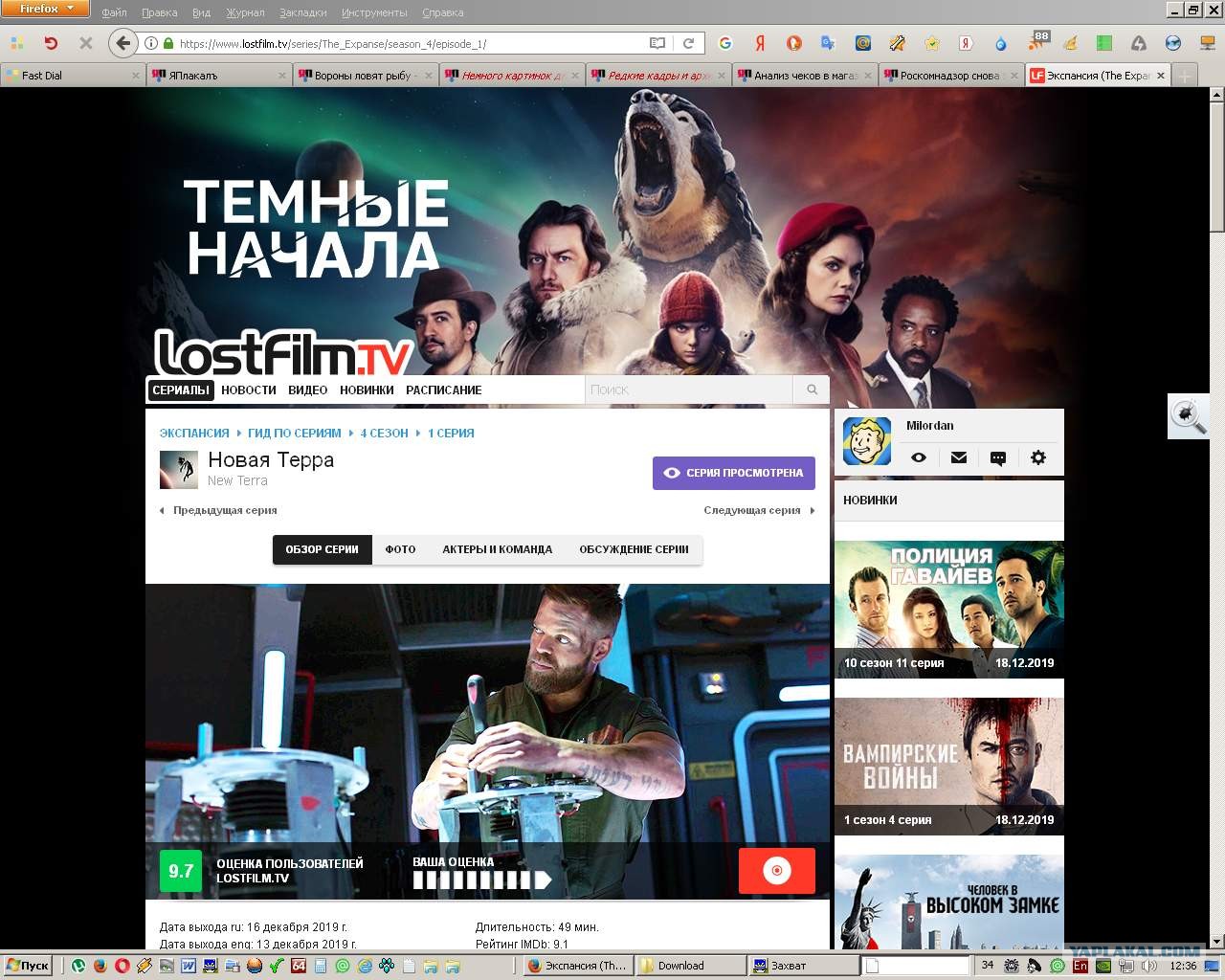
Task: Click the Google toolbar icon
Action: (x=725, y=43)
